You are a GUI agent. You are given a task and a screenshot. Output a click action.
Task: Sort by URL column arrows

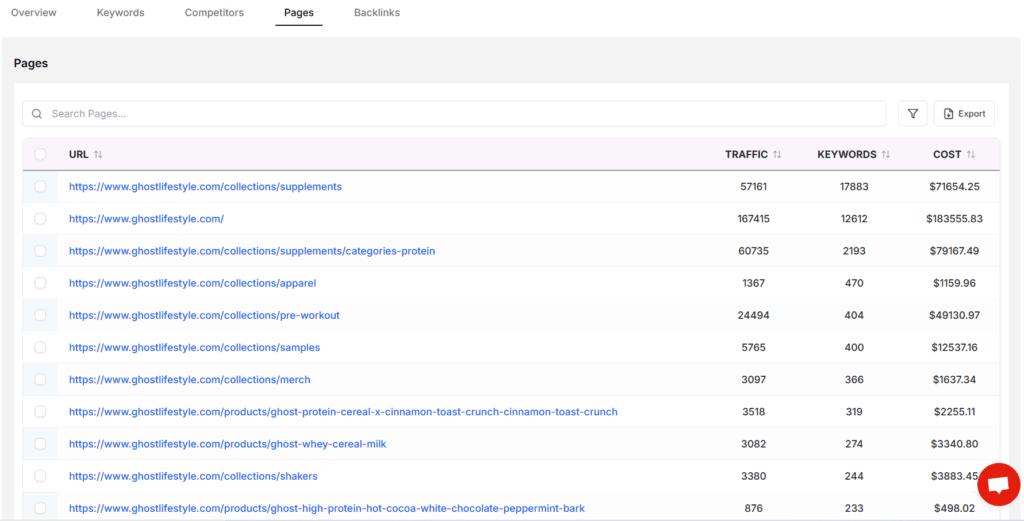click(x=98, y=155)
